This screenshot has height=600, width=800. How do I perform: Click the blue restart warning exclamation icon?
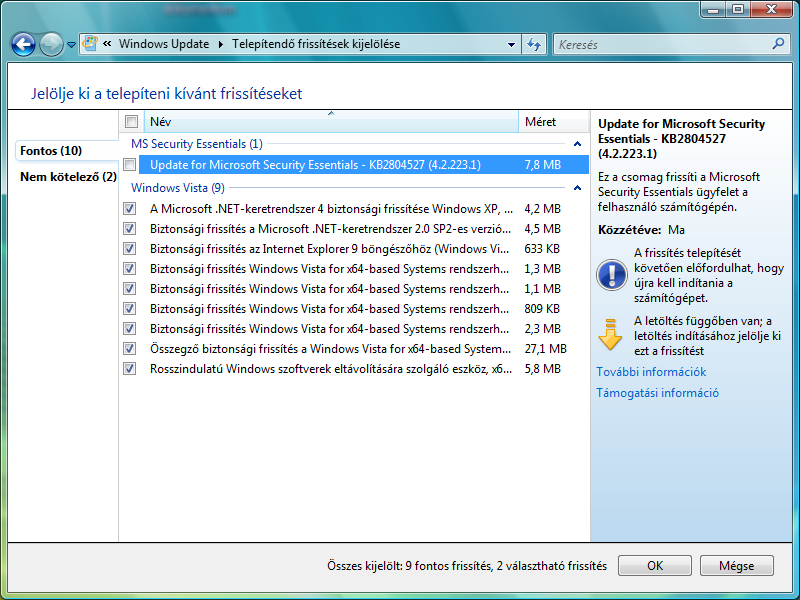[x=612, y=275]
